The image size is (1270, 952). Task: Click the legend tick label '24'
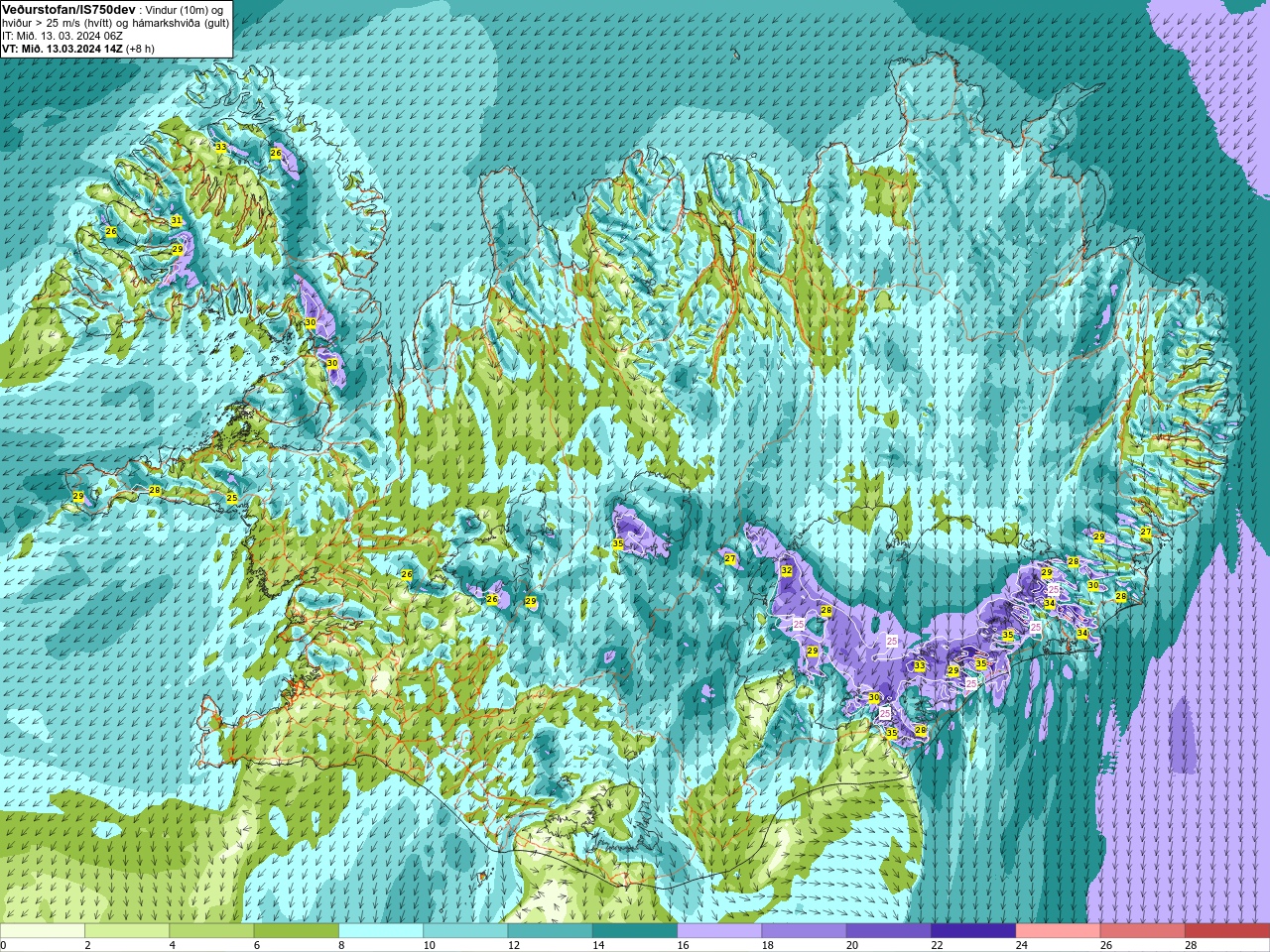tap(1022, 945)
